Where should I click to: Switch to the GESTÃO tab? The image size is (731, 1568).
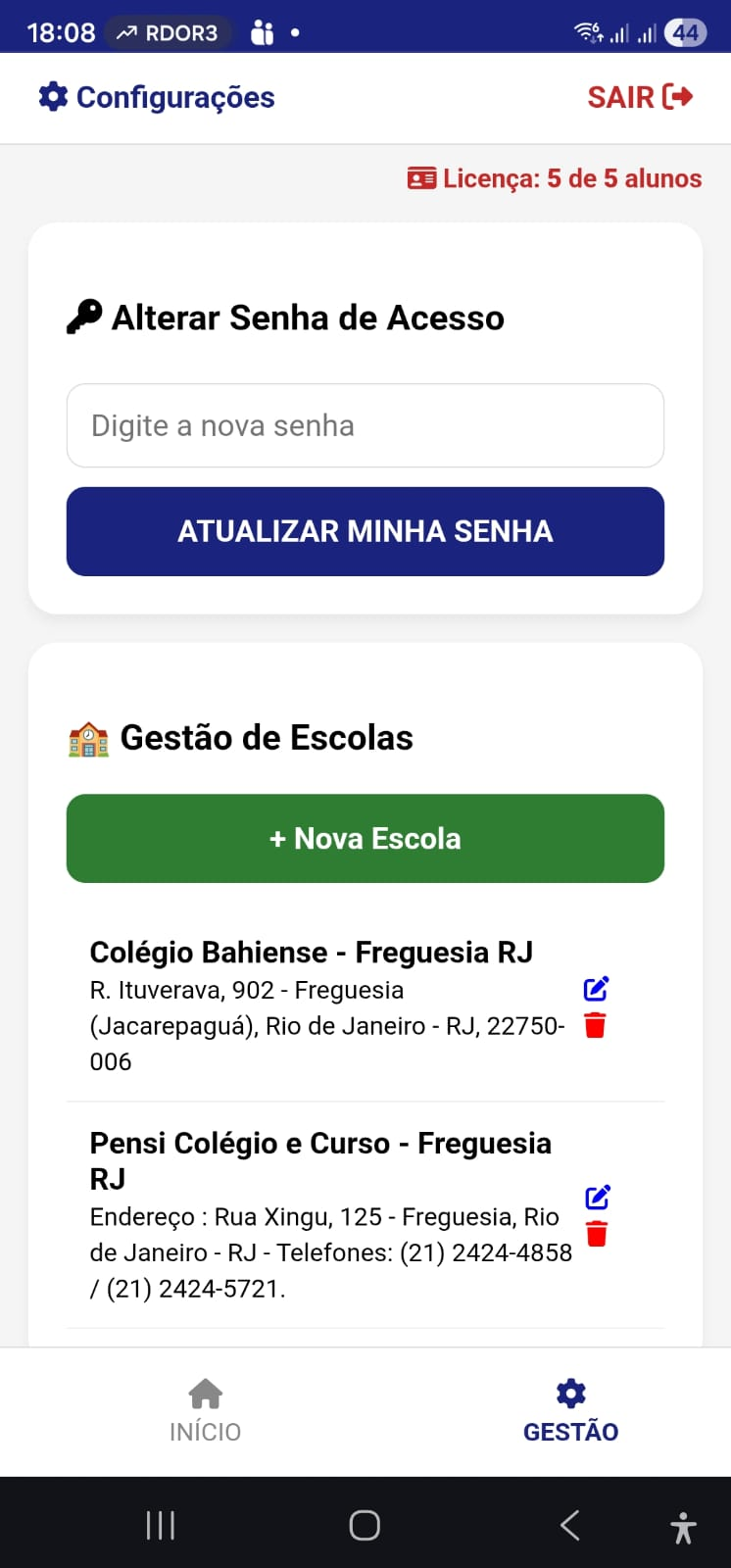tap(570, 1410)
